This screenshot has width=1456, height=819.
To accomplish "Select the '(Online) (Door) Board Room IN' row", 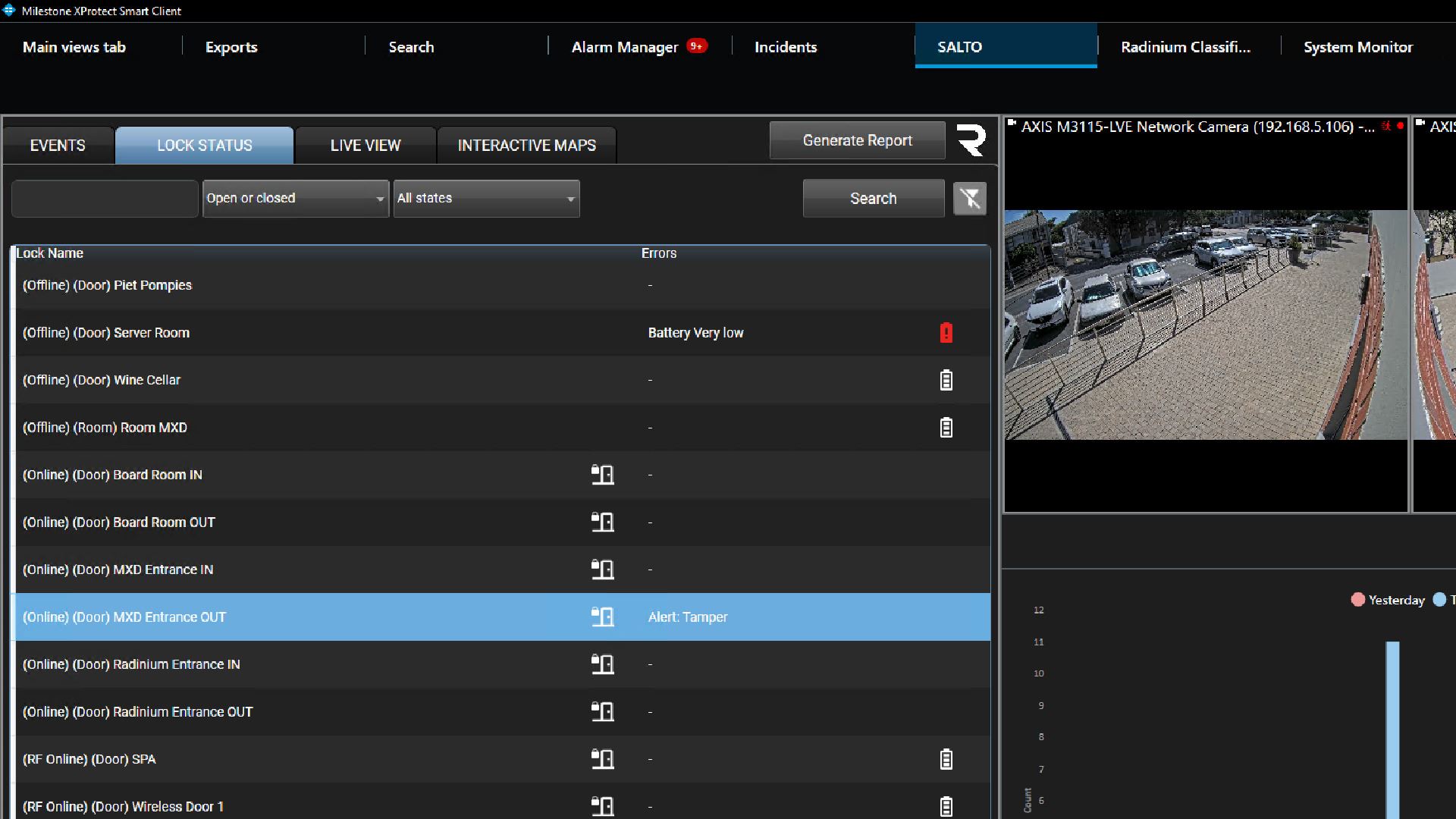I will pyautogui.click(x=503, y=475).
